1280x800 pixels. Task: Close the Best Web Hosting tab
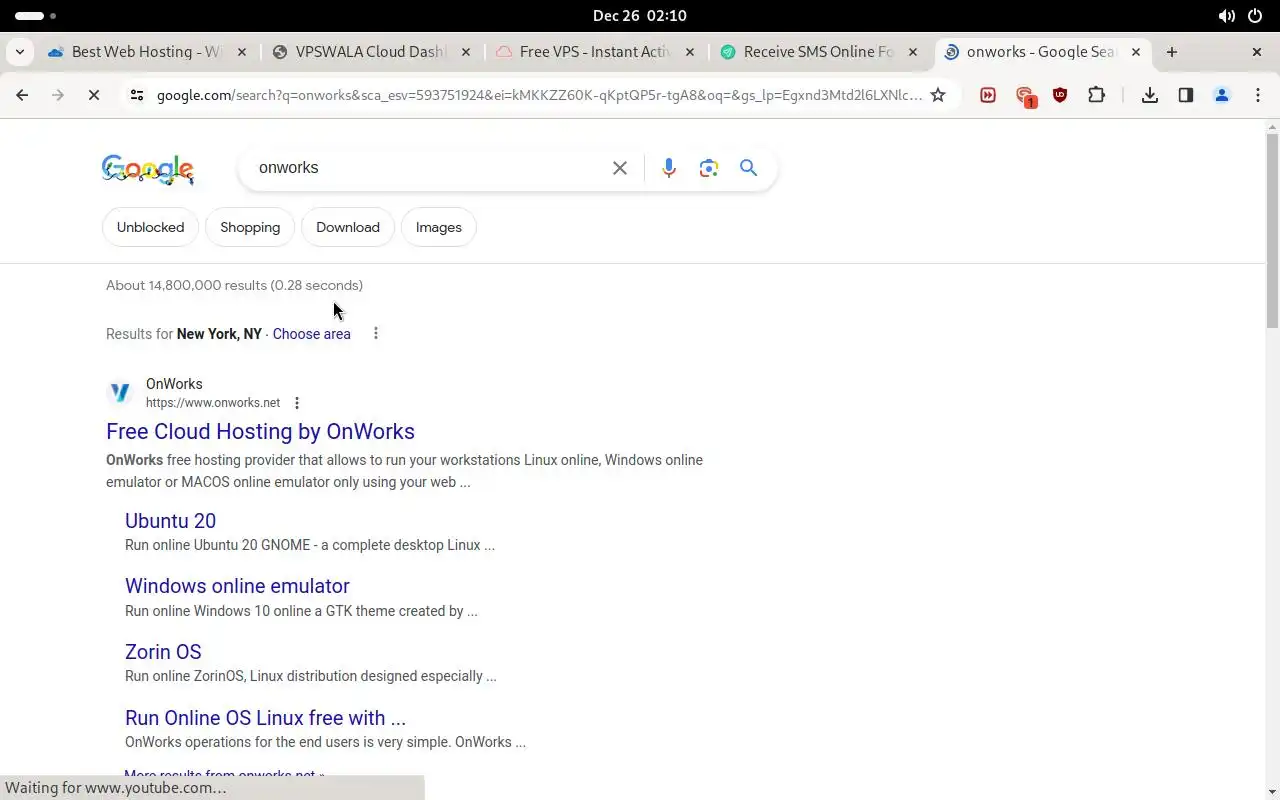242,52
